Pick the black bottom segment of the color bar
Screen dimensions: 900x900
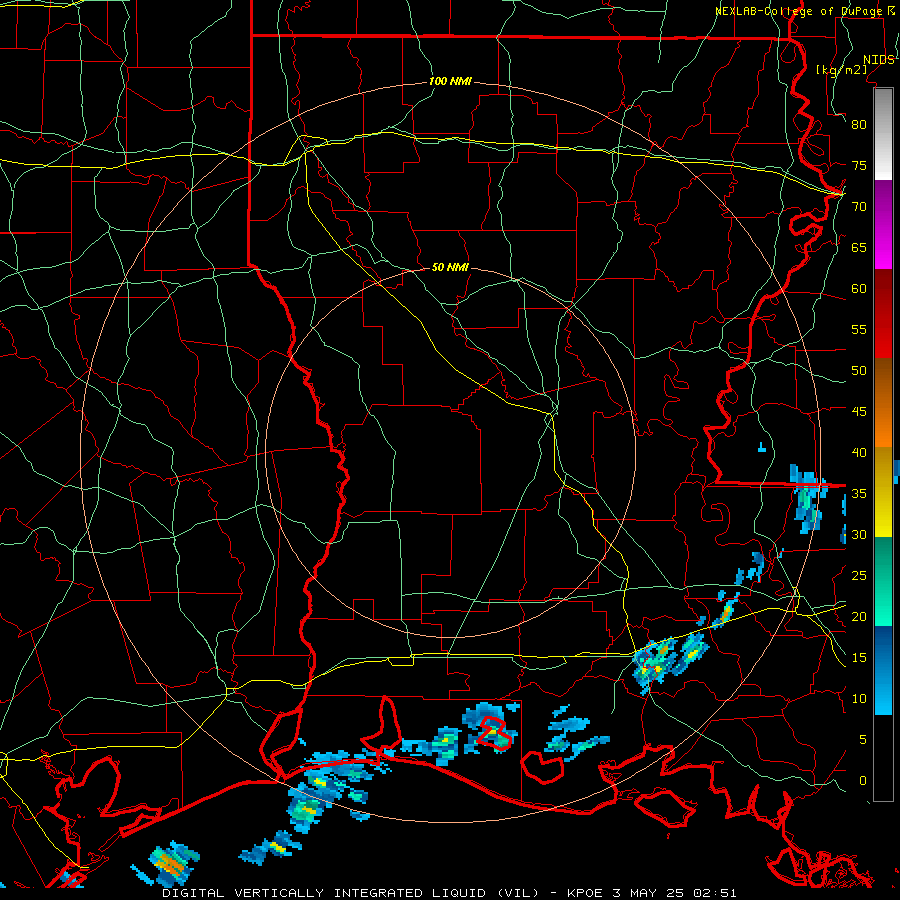tap(884, 758)
